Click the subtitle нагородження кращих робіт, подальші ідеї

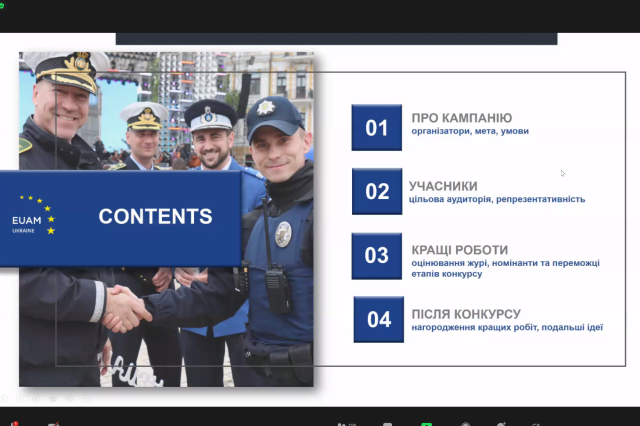[507, 327]
